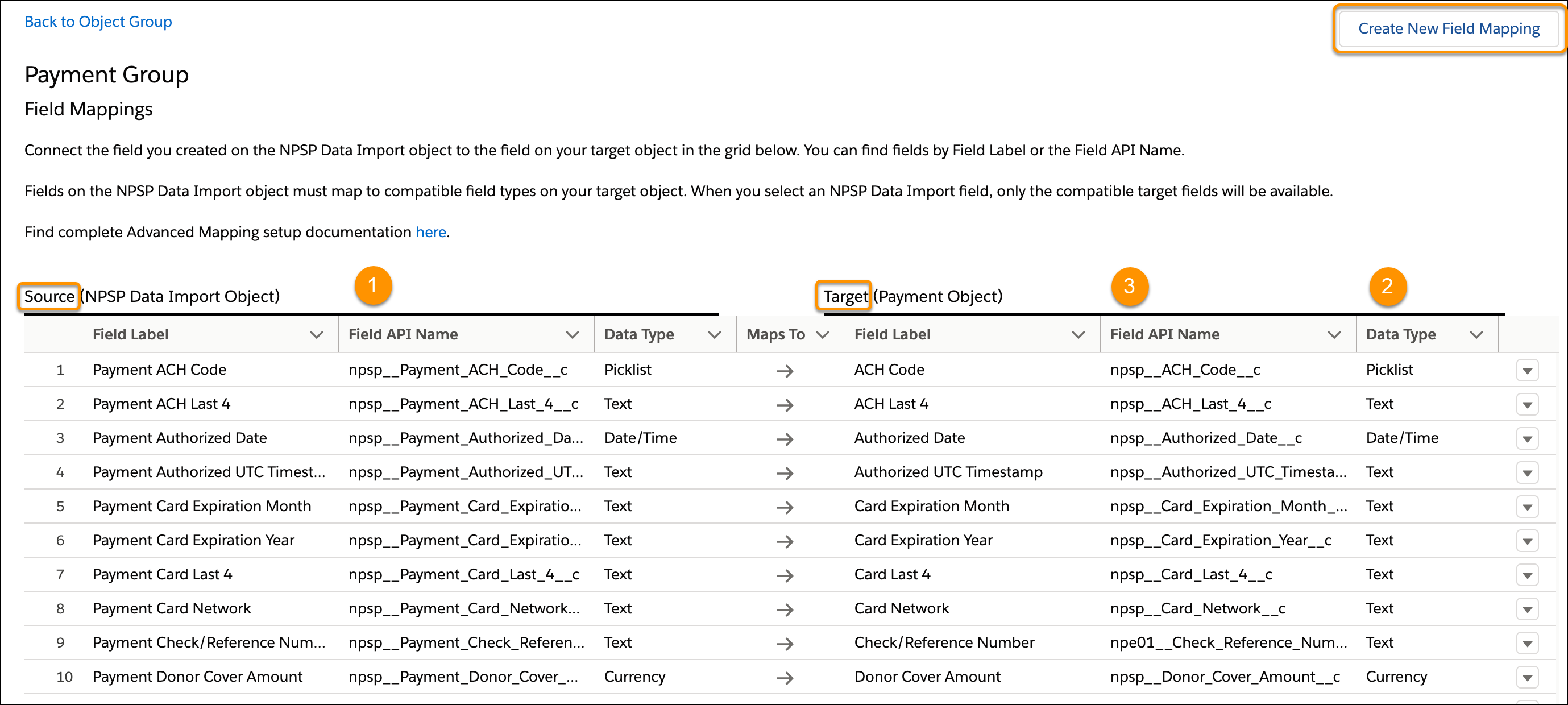This screenshot has width=1568, height=705.
Task: Select the Authorized UTC Timestamp target label
Action: click(x=948, y=472)
